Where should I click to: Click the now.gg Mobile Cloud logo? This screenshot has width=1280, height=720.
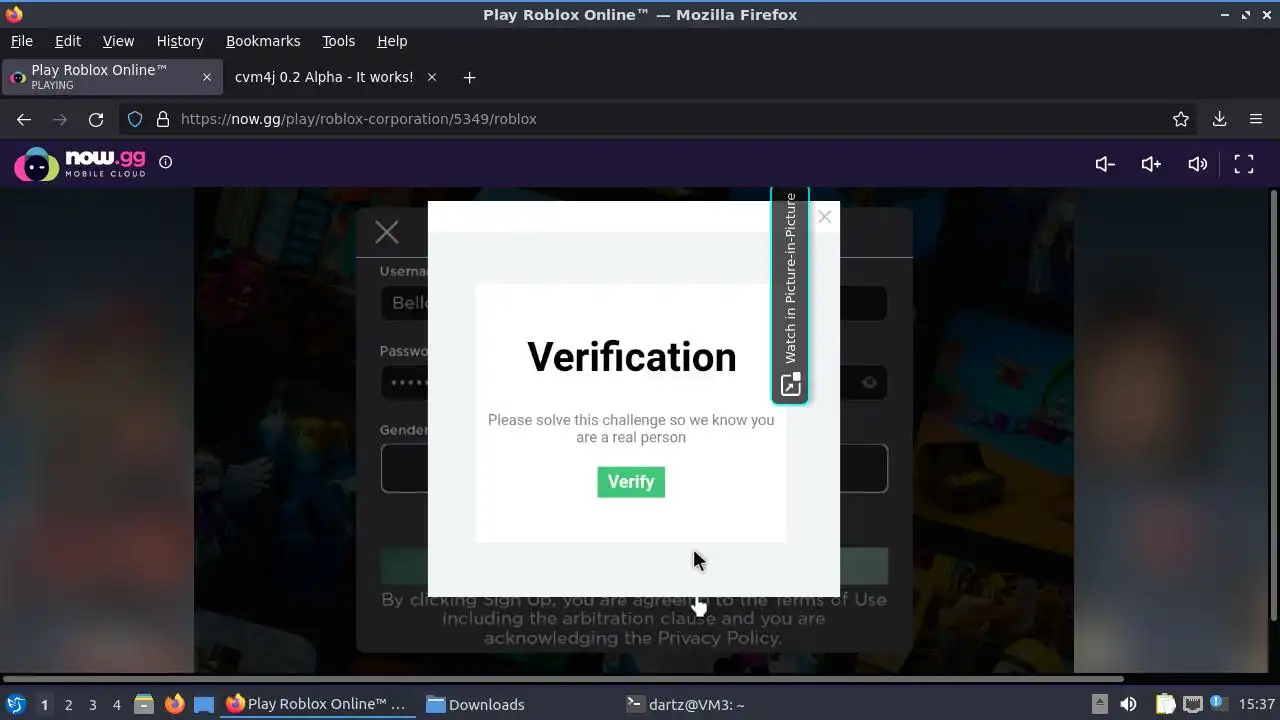pyautogui.click(x=80, y=163)
